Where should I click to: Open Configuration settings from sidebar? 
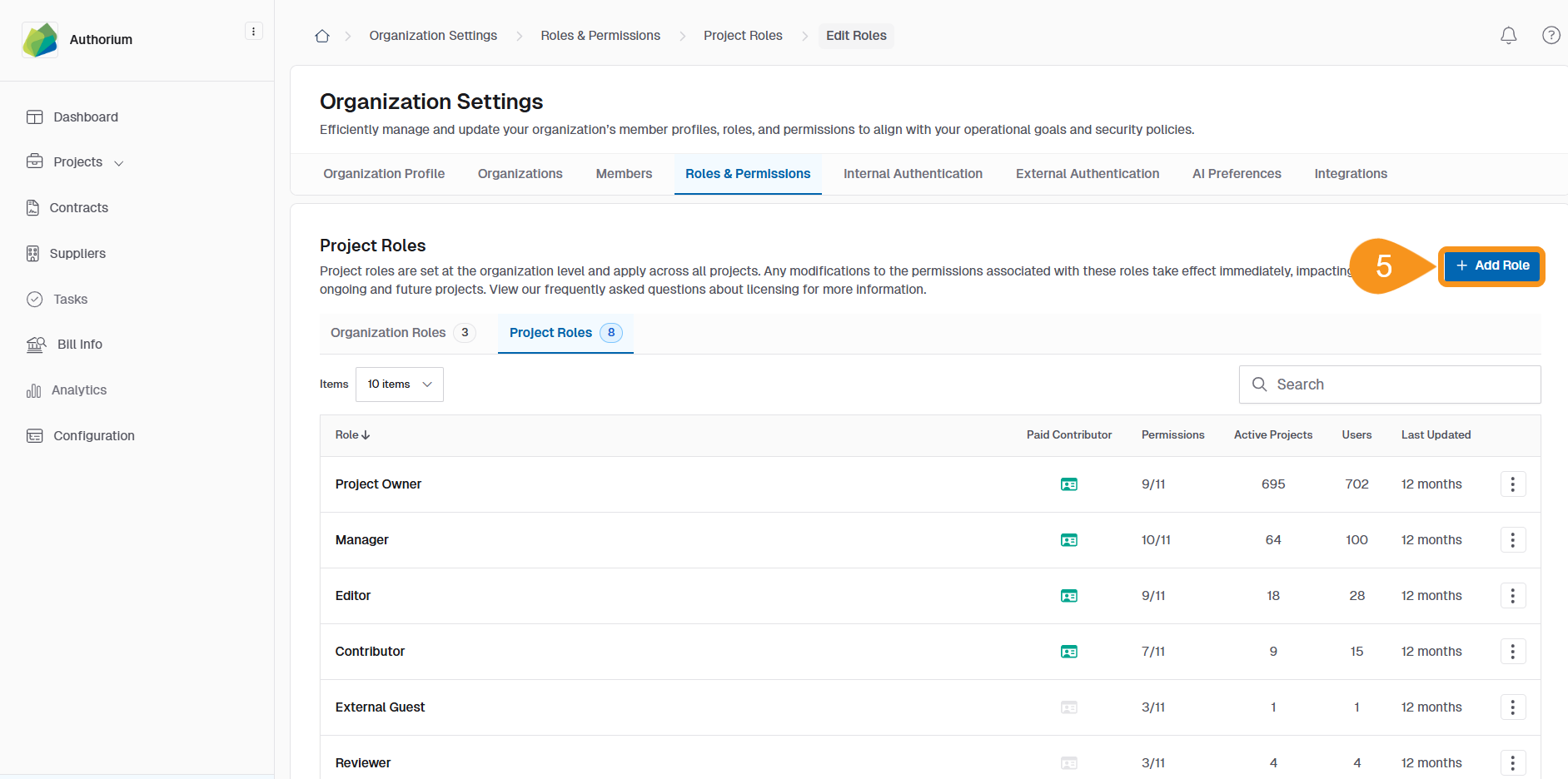coord(93,435)
